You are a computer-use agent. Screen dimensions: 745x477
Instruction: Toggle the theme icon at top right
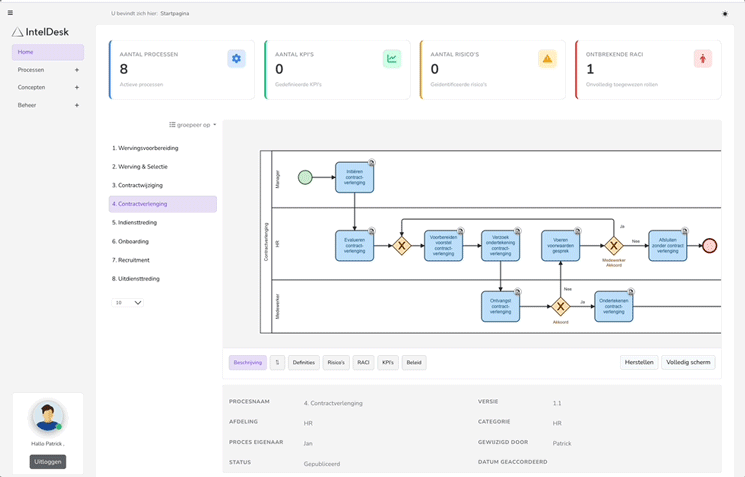tap(725, 14)
